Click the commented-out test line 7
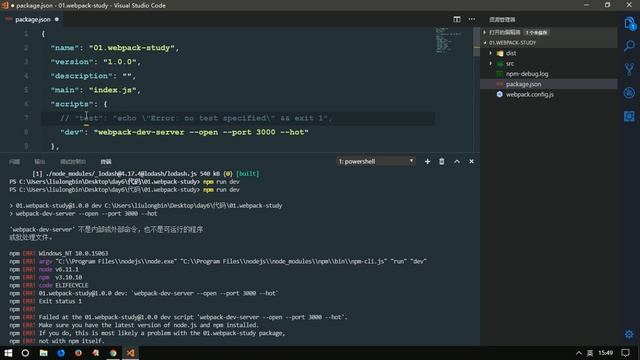 [x=196, y=118]
